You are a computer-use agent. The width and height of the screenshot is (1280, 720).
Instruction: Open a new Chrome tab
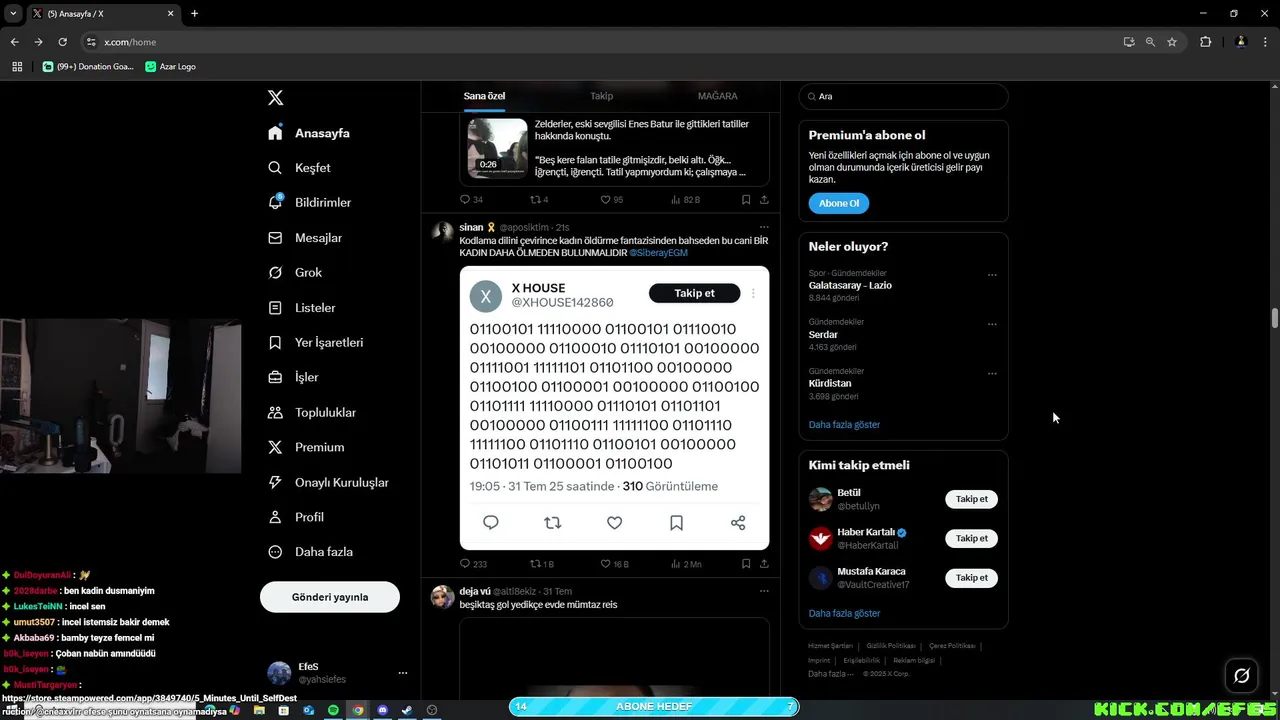point(194,13)
